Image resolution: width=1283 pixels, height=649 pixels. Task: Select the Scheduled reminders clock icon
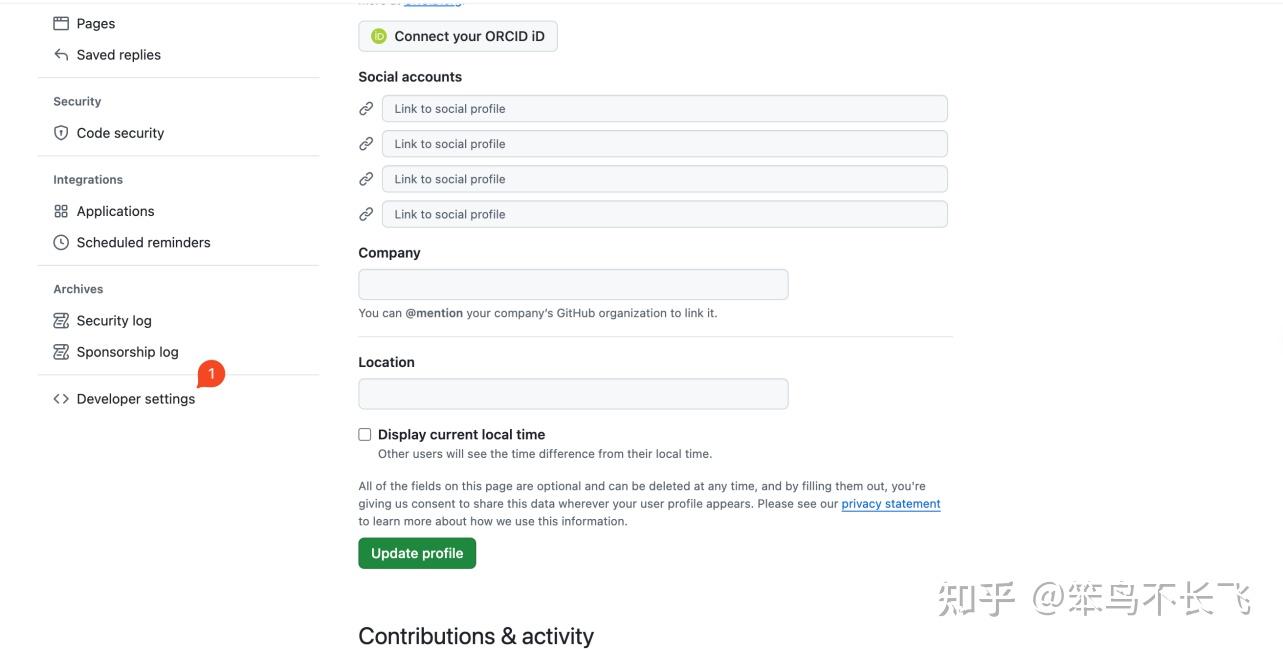pos(61,242)
